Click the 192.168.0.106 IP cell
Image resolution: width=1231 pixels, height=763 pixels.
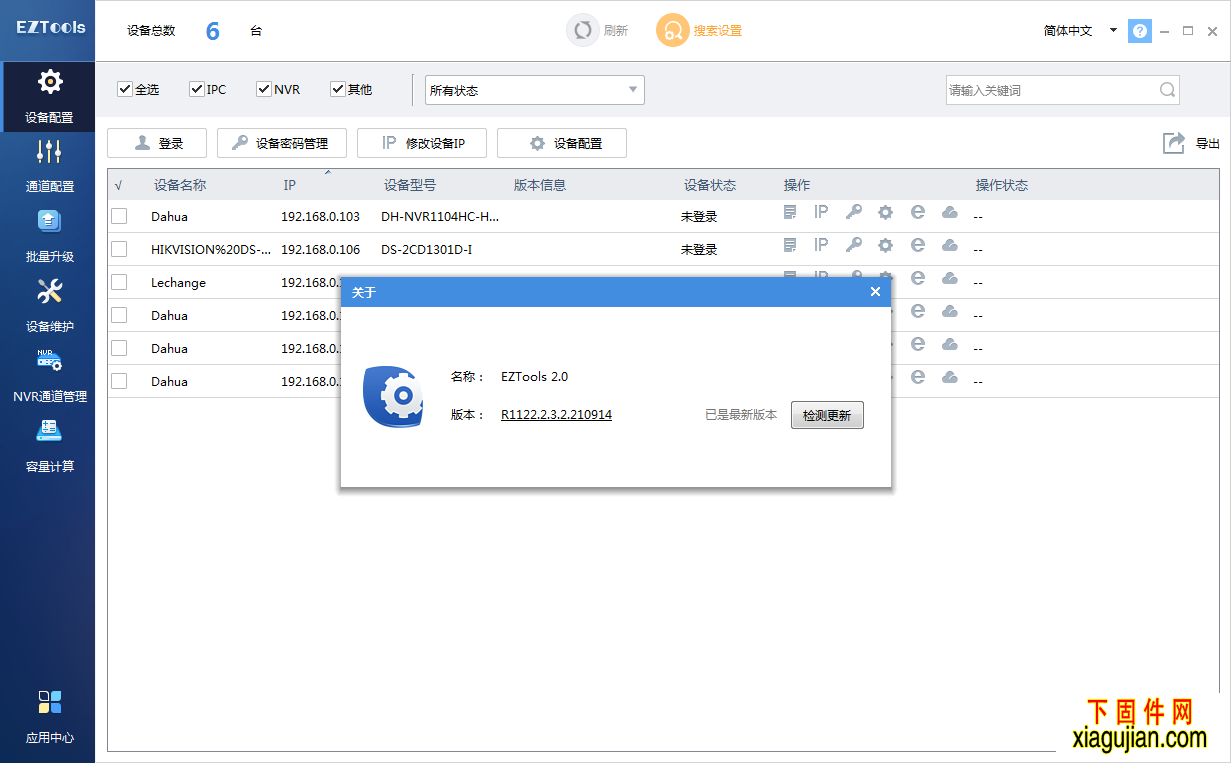(x=321, y=249)
